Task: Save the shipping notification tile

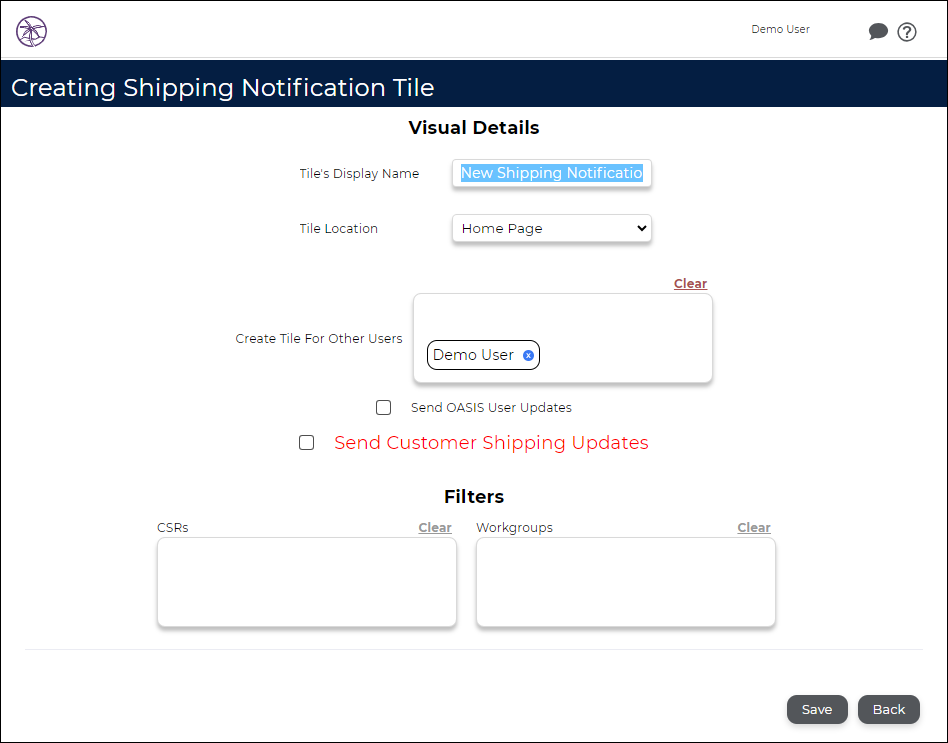Action: [x=817, y=709]
